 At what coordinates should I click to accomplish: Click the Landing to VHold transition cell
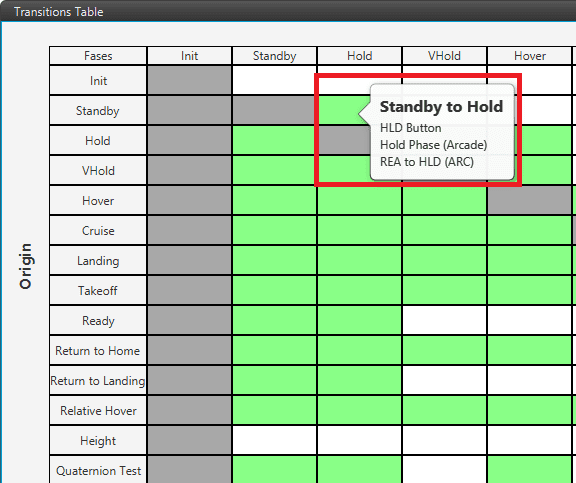(444, 261)
